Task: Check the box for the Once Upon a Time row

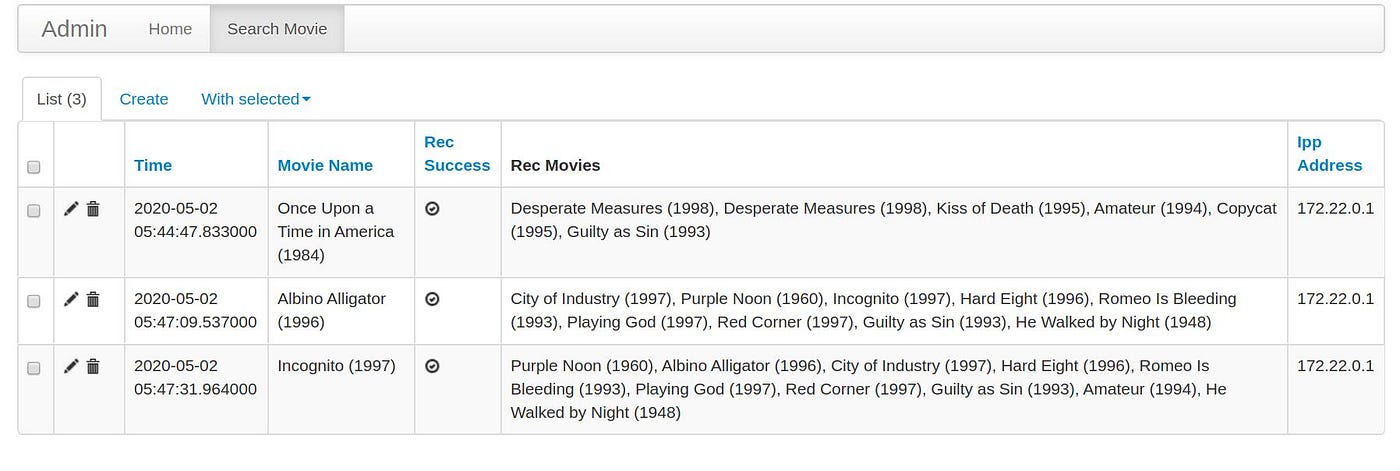Action: (x=34, y=211)
